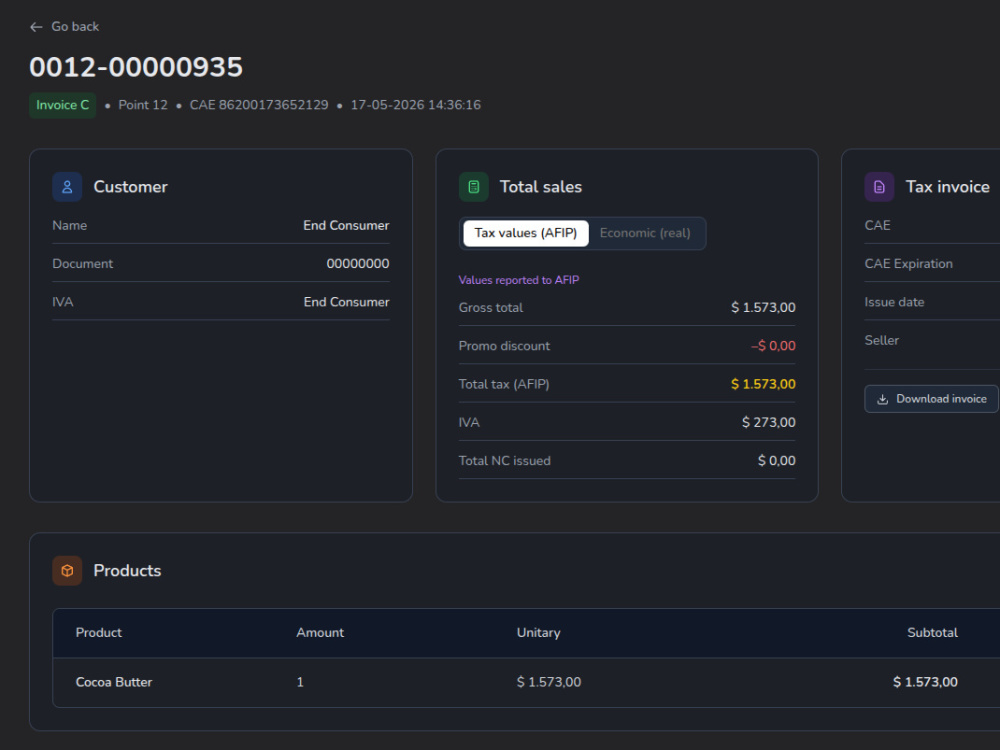Screen dimensions: 1000x750
Task: Click Values reported to AFIP label
Action: point(518,280)
